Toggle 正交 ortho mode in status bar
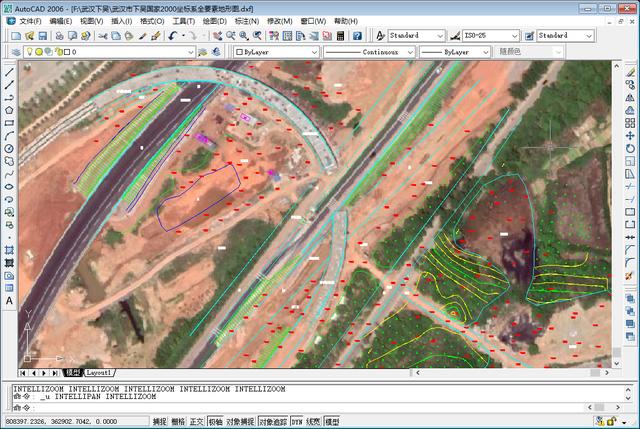Image resolution: width=640 pixels, height=429 pixels. 196,421
